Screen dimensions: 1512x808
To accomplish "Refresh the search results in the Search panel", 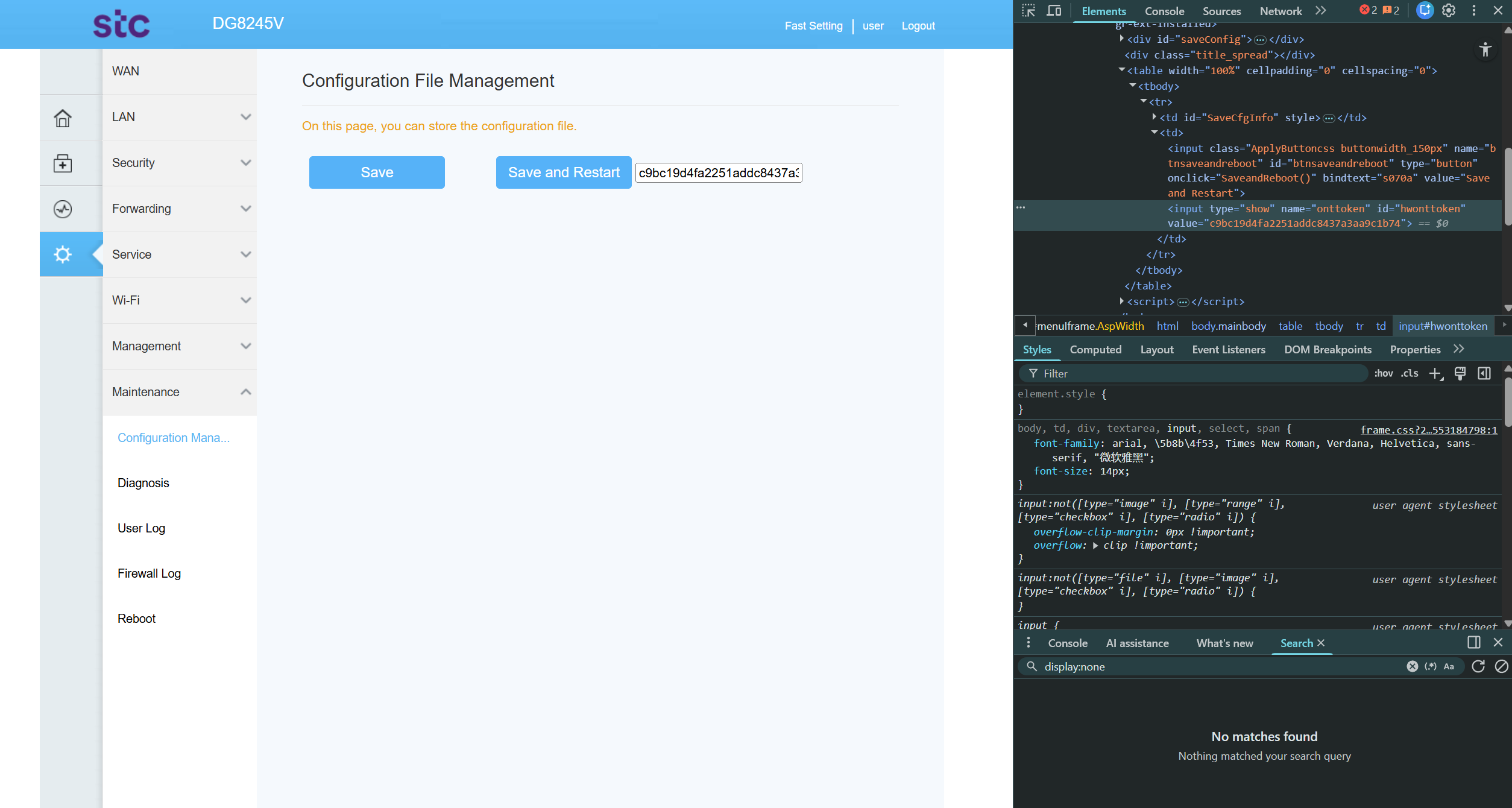I will tap(1478, 666).
